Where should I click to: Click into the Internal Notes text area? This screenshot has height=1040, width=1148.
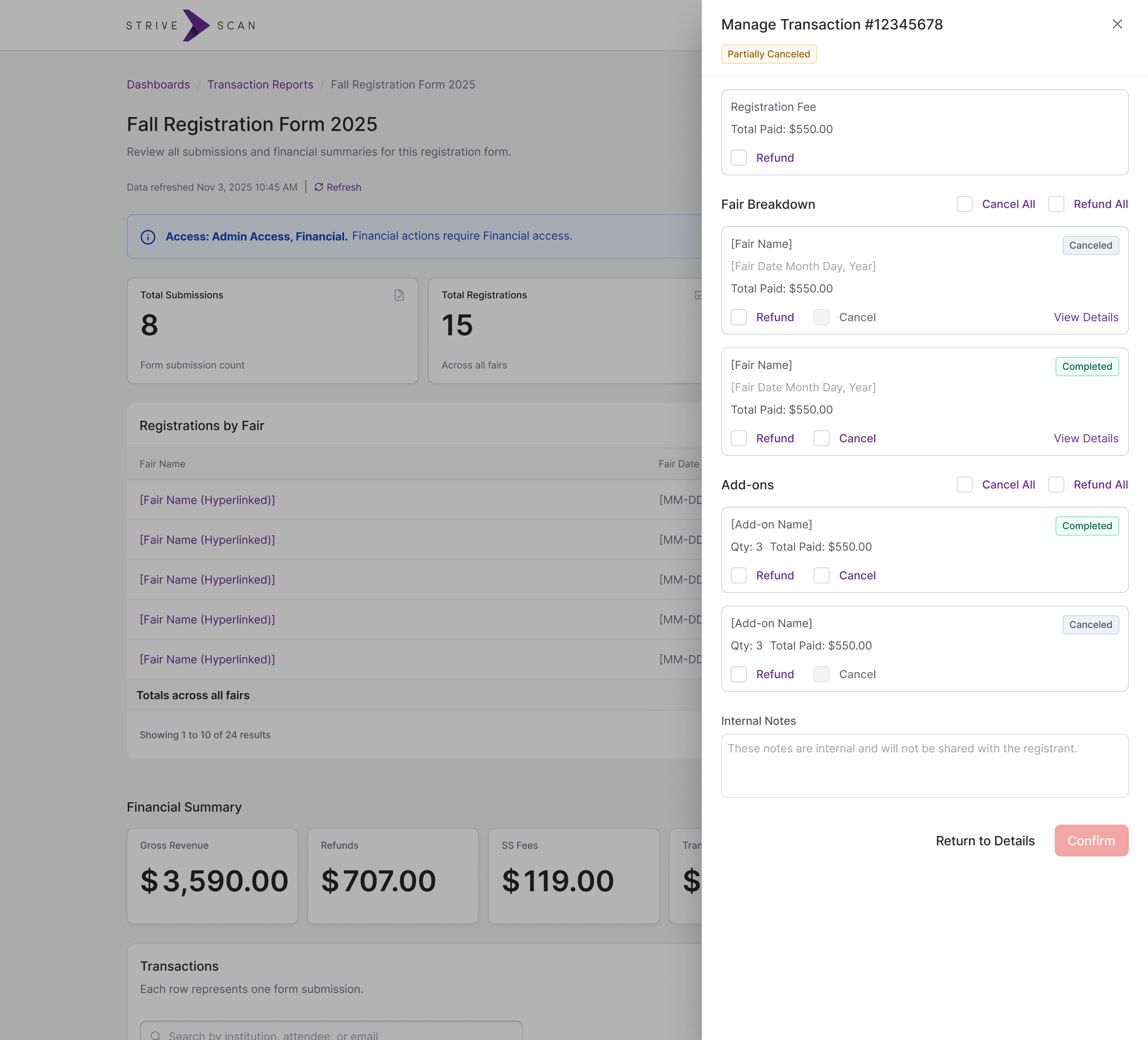pos(924,765)
